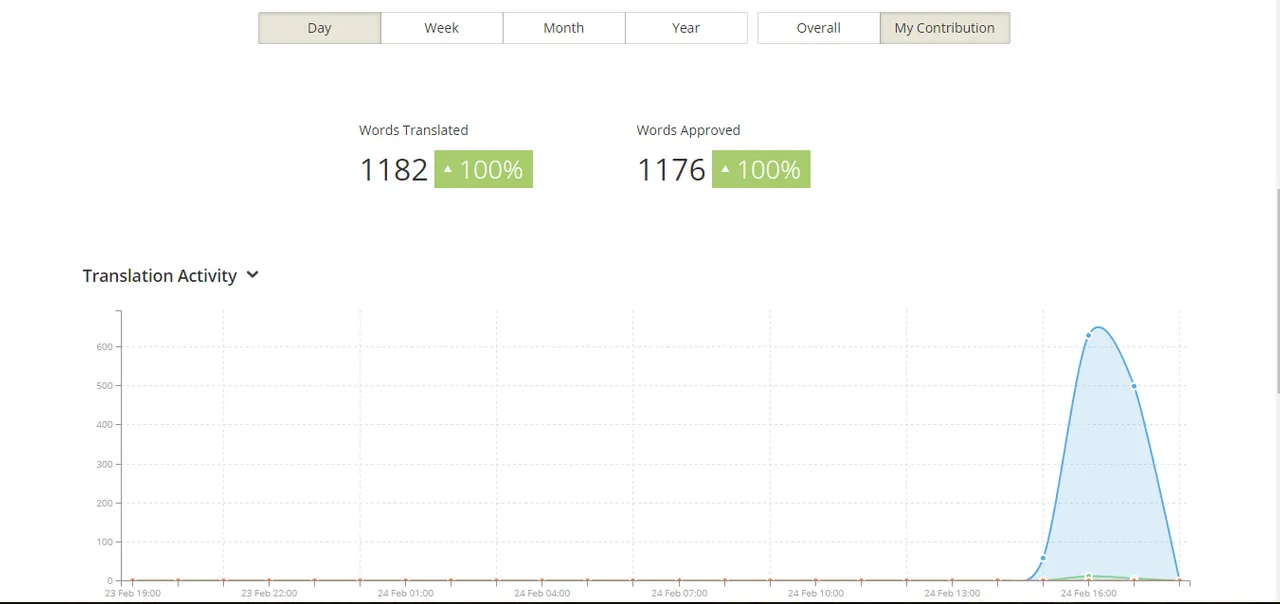1280x604 pixels.
Task: Click the 23 Feb 19:00 axis label
Action: point(133,593)
